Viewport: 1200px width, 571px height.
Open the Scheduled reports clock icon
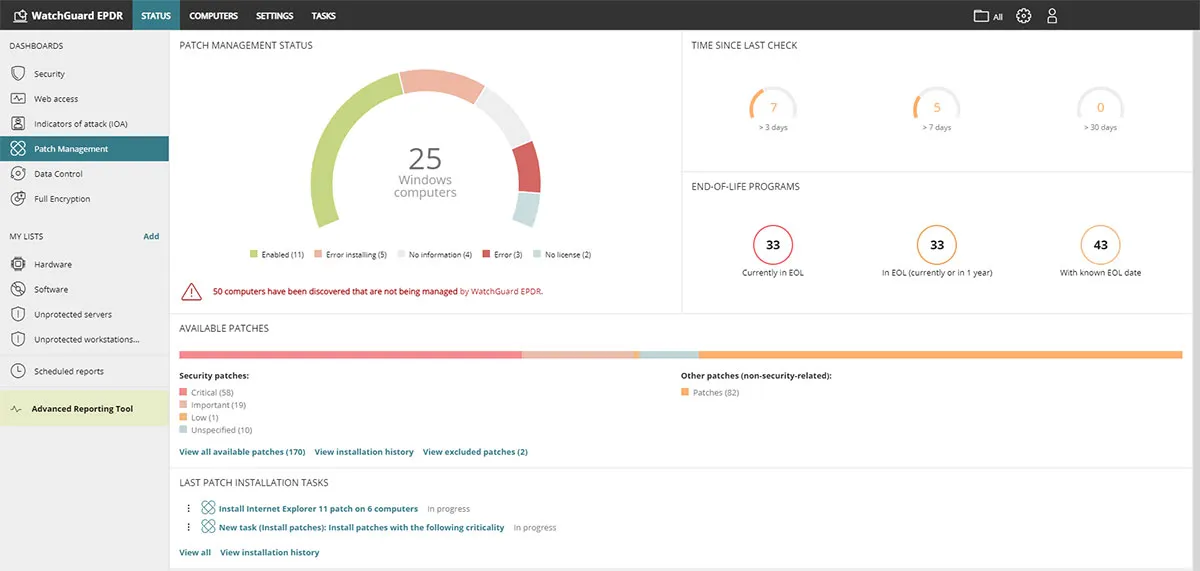[x=17, y=371]
